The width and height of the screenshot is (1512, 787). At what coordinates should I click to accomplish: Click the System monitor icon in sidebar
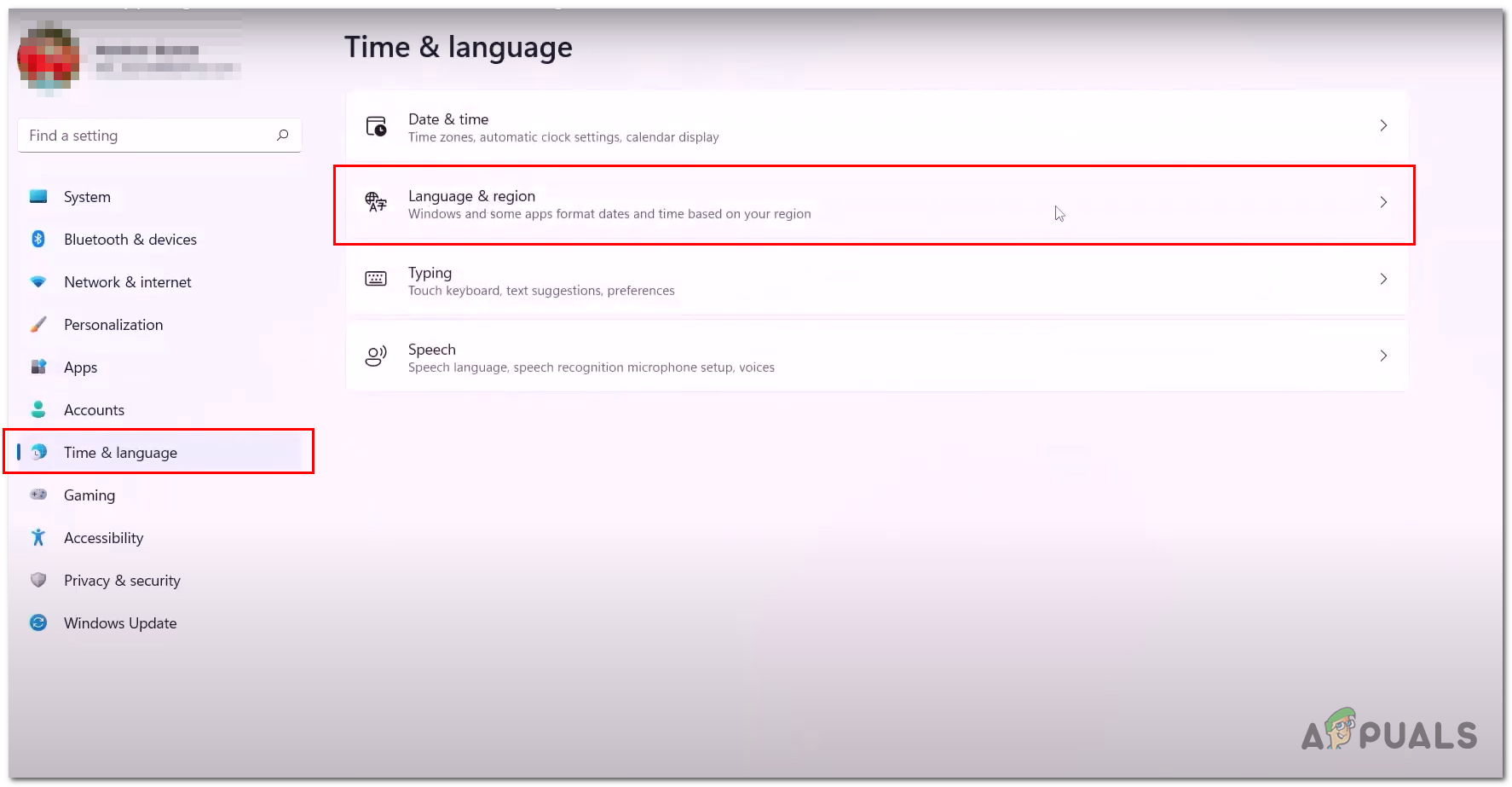pyautogui.click(x=38, y=197)
